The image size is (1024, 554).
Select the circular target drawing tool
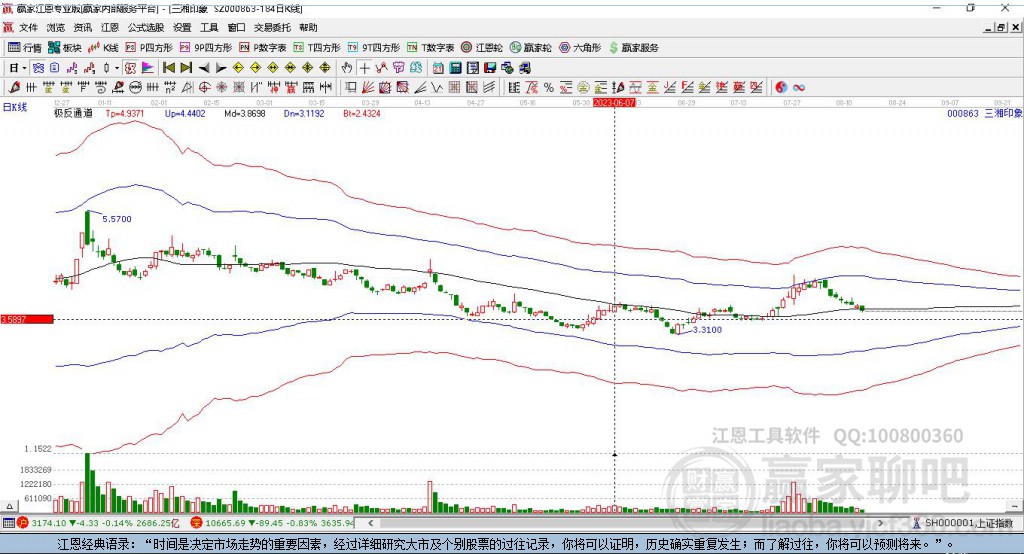[x=204, y=87]
